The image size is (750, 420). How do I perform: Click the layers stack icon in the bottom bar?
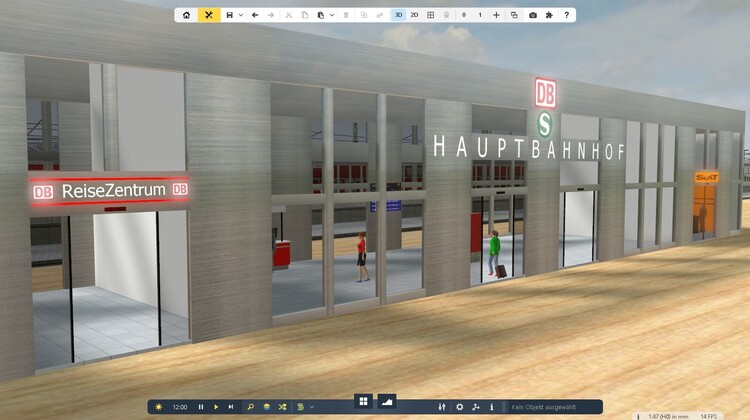click(266, 407)
